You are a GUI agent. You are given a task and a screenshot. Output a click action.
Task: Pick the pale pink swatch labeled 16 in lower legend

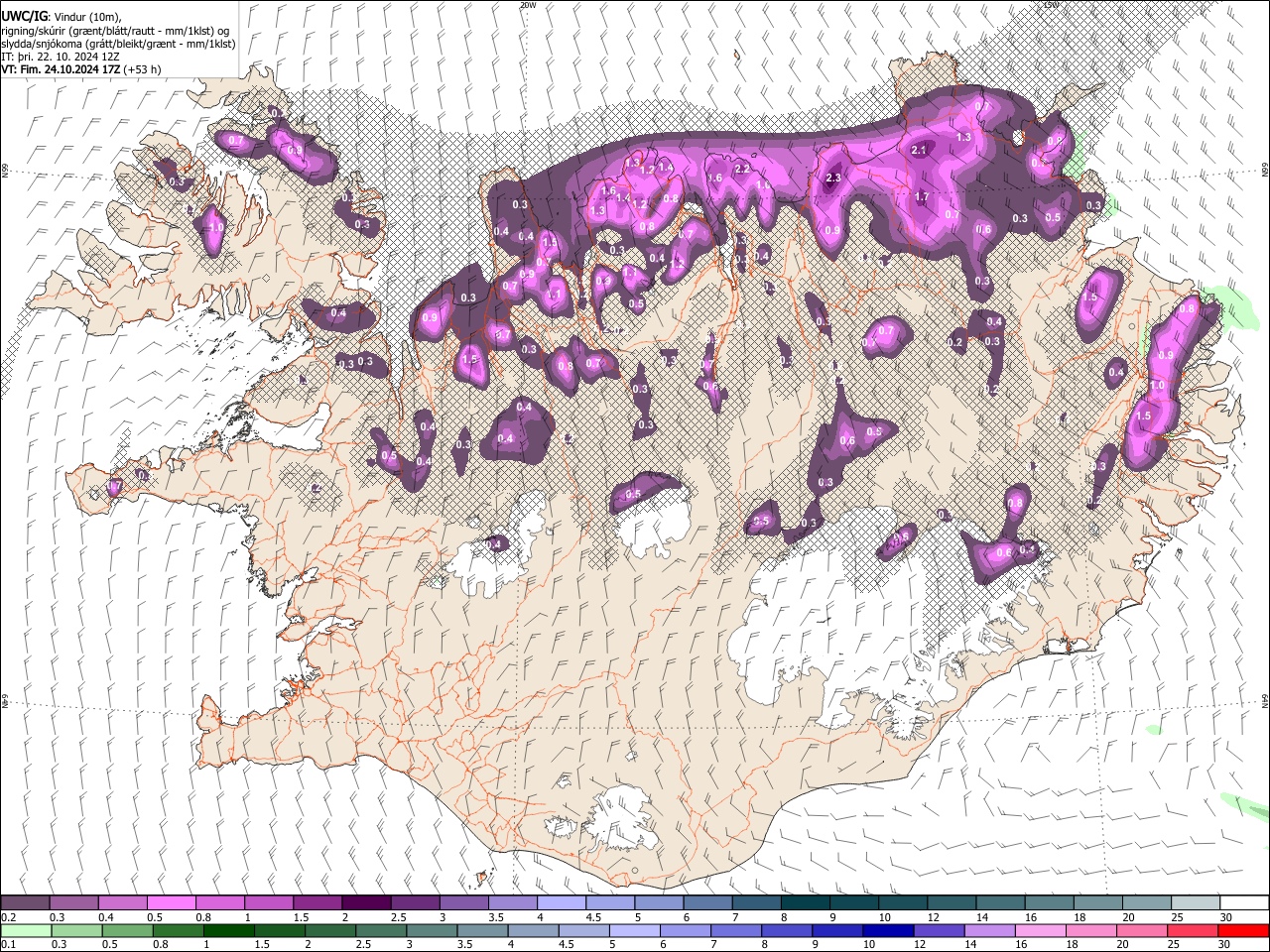pos(1040,930)
